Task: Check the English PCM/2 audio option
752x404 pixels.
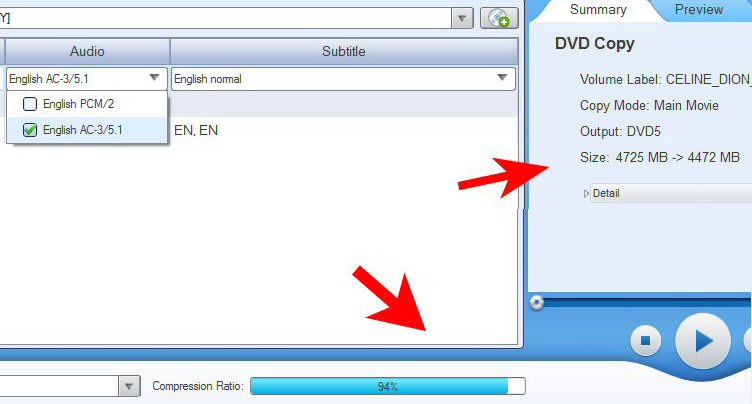Action: pos(30,104)
